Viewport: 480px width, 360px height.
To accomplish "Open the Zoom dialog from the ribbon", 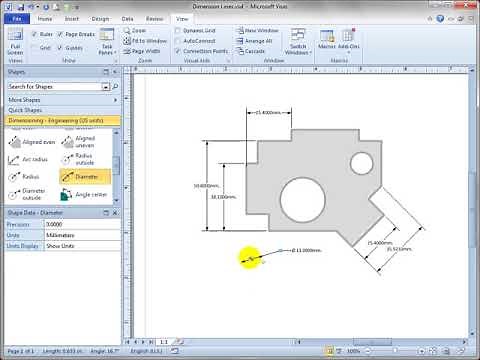I will (135, 31).
